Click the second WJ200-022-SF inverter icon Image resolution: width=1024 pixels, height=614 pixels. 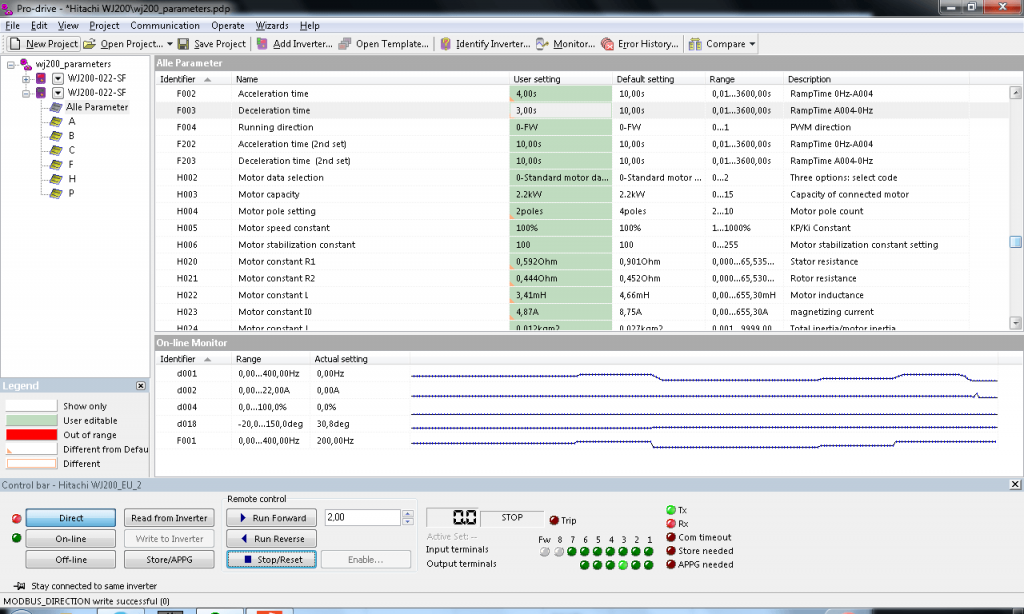40,93
